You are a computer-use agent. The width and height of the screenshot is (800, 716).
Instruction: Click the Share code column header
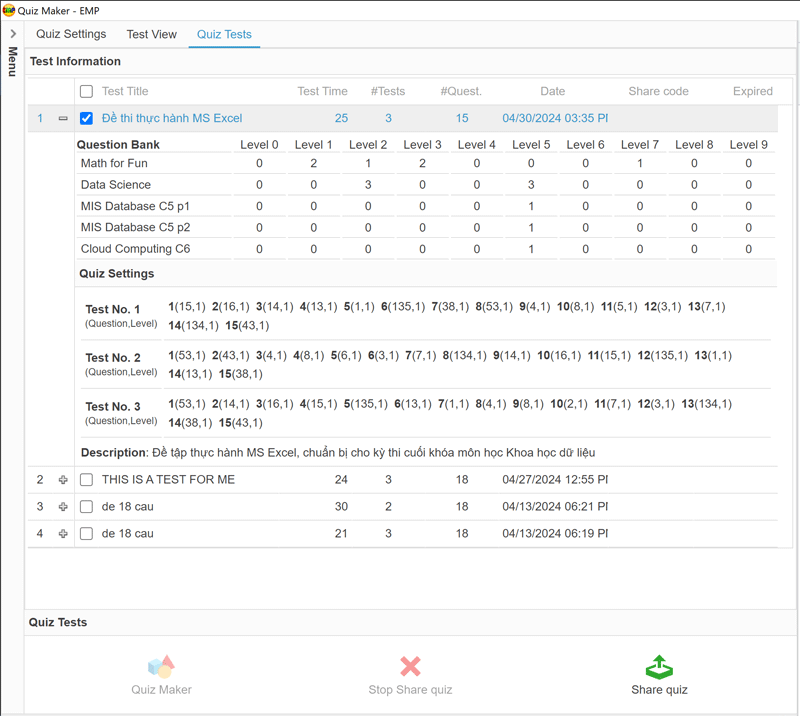658,91
